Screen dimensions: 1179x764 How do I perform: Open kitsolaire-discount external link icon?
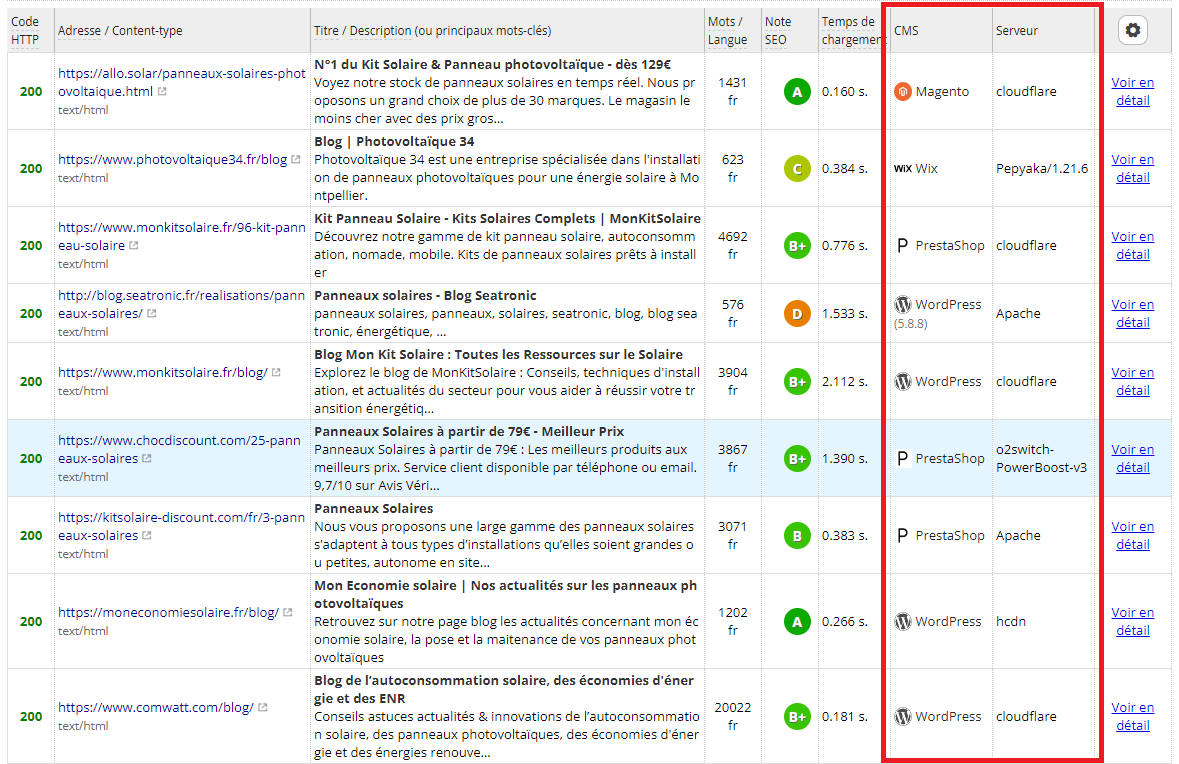coord(147,535)
